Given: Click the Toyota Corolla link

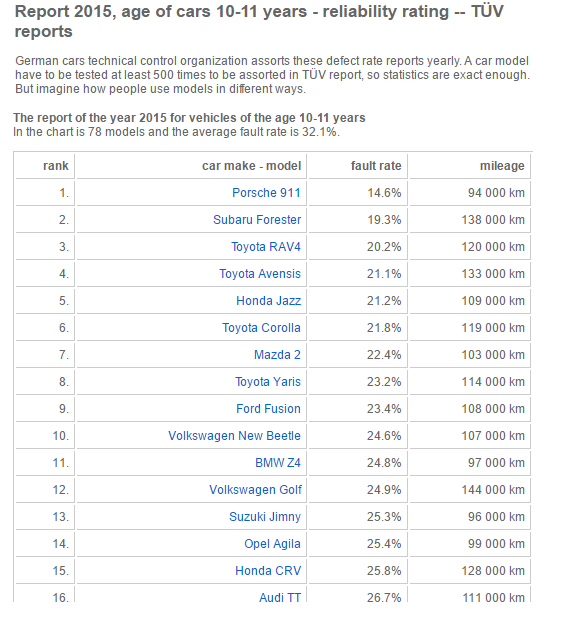Looking at the screenshot, I should click(261, 328).
